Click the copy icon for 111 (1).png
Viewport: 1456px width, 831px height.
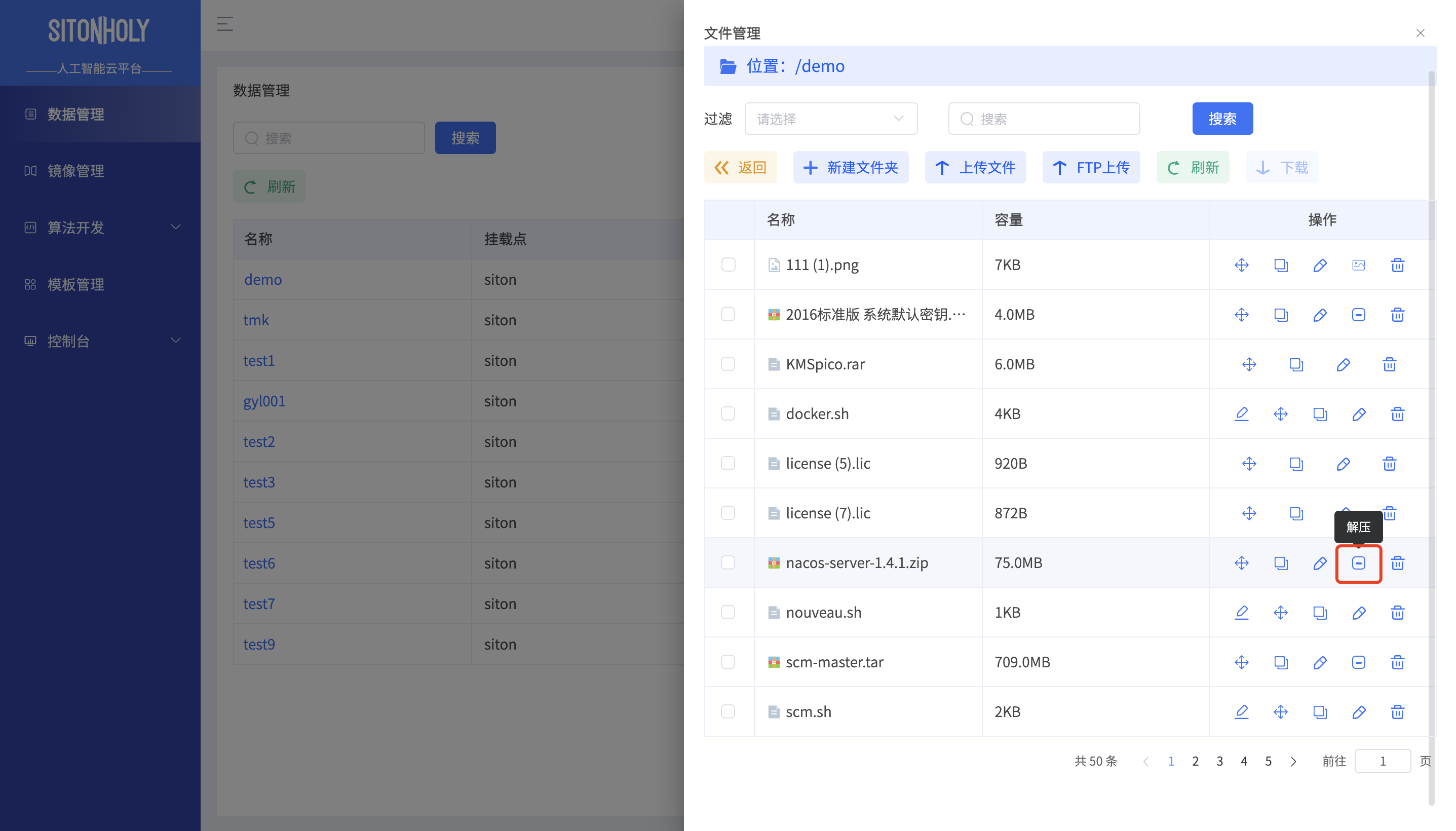point(1281,265)
